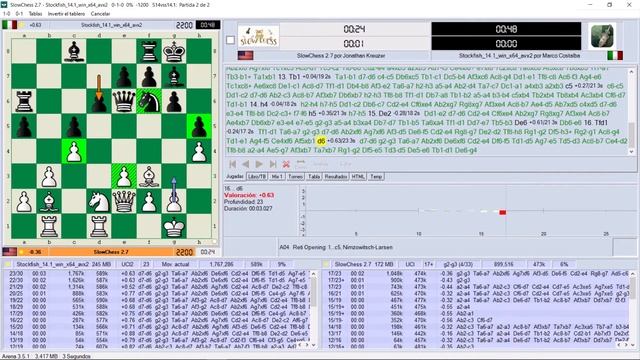Click the black rook on a6
Viewport: 640px width, 360px height.
pos(24,101)
